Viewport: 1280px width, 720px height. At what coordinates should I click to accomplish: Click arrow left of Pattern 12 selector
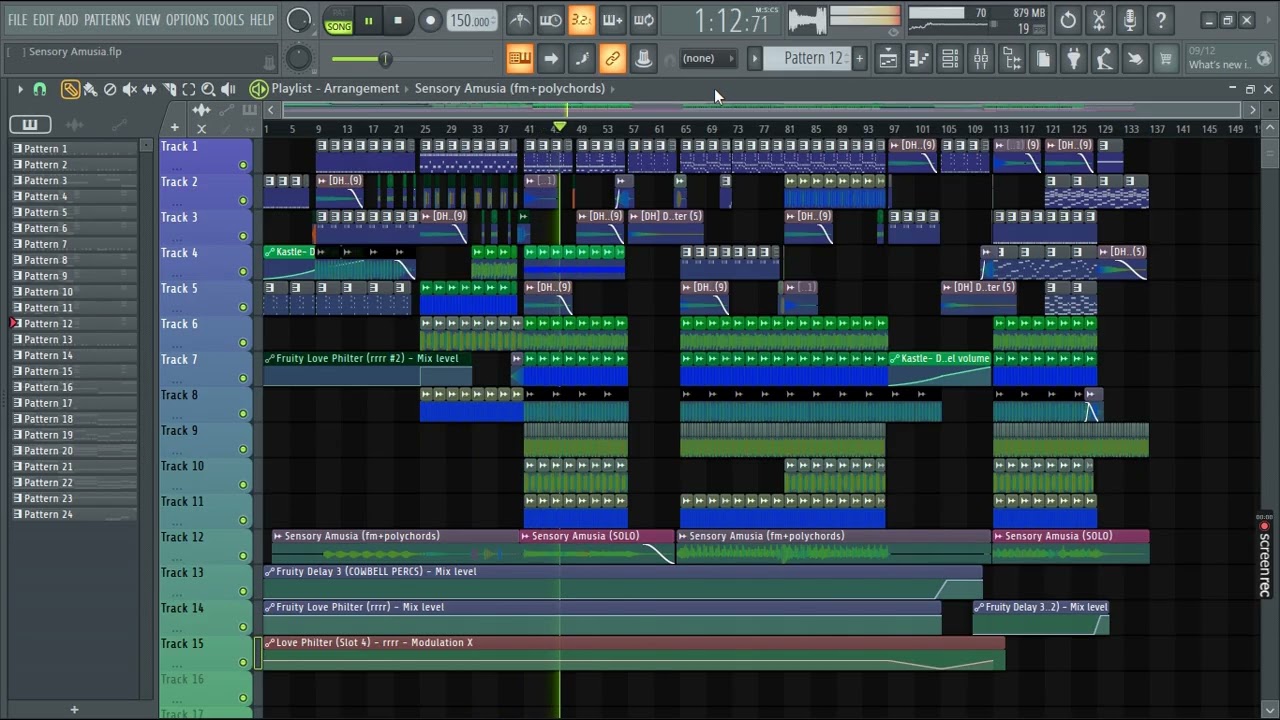(755, 59)
